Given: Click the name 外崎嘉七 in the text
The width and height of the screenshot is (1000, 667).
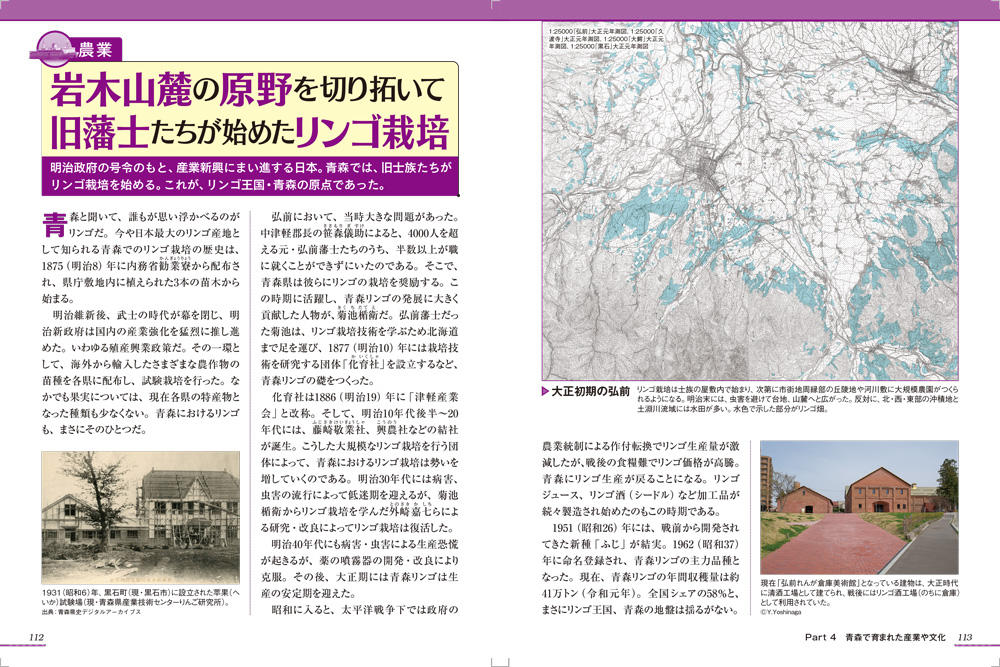Looking at the screenshot, I should point(411,511).
